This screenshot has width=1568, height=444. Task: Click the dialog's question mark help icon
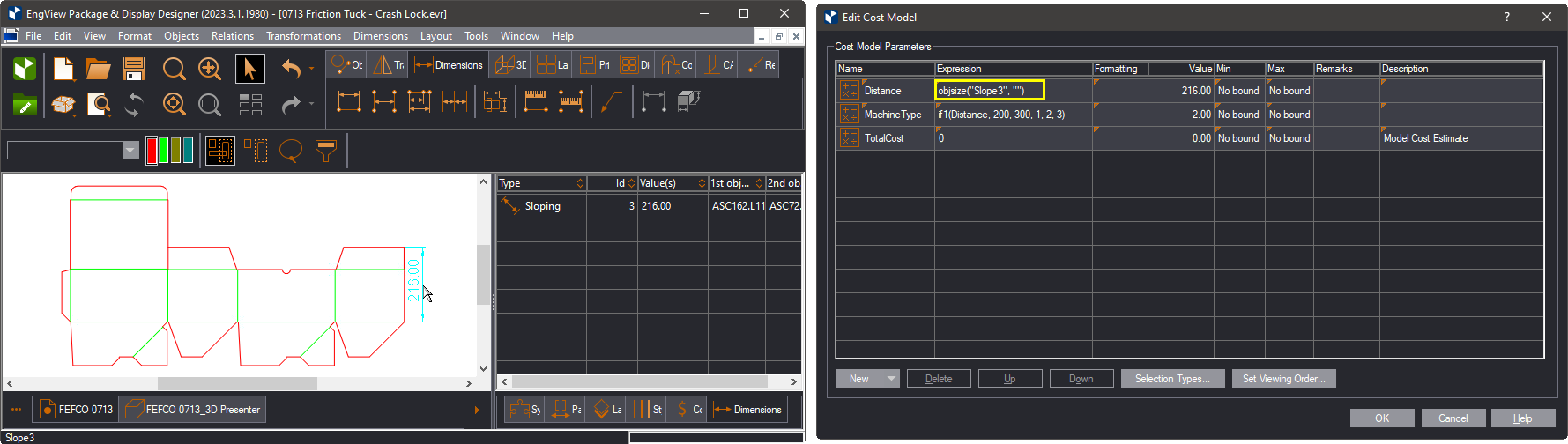[1506, 17]
